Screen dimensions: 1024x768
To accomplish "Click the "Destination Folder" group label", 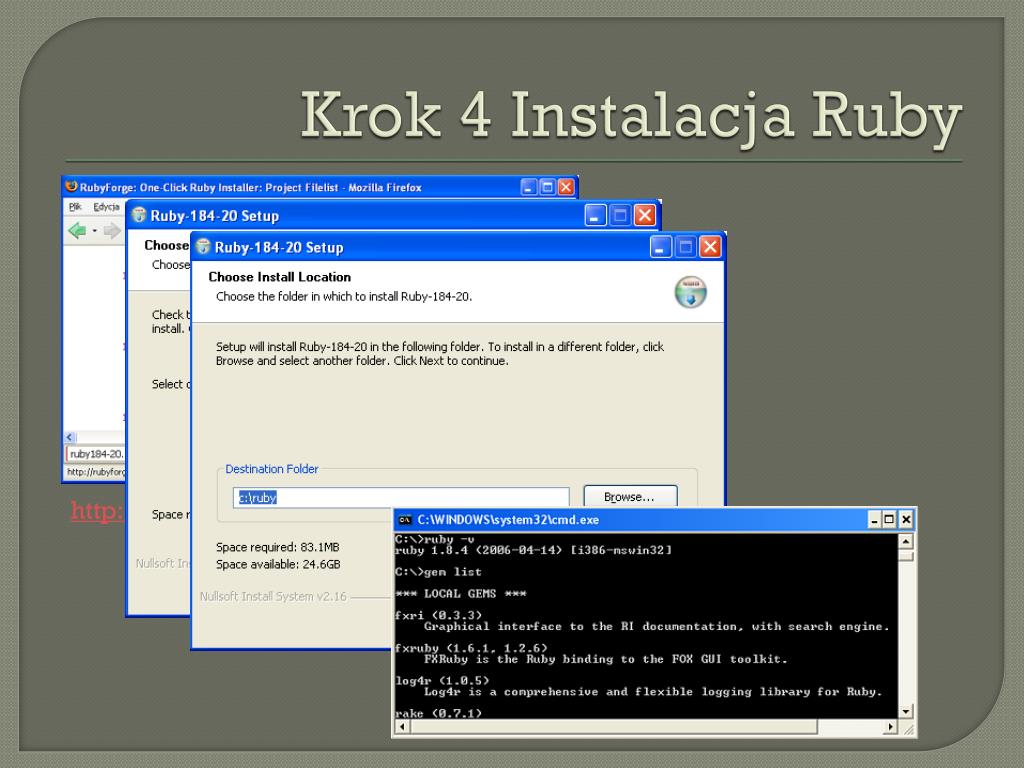I will pos(272,469).
